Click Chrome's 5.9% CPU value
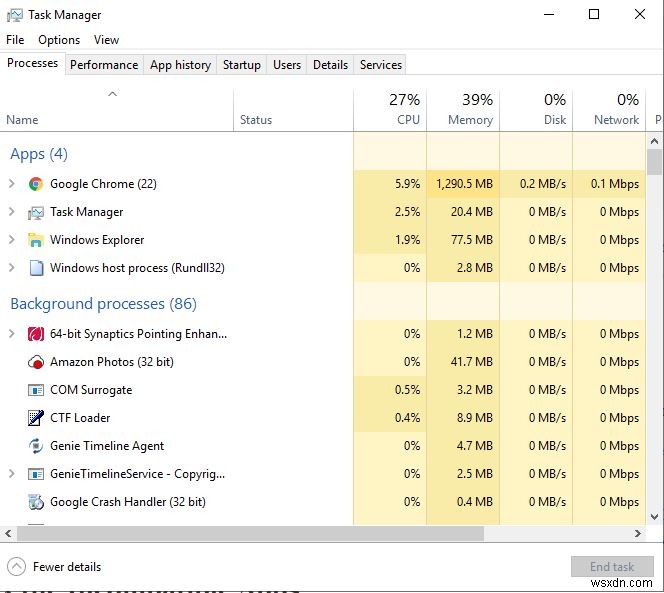Image resolution: width=664 pixels, height=593 pixels. click(x=407, y=184)
